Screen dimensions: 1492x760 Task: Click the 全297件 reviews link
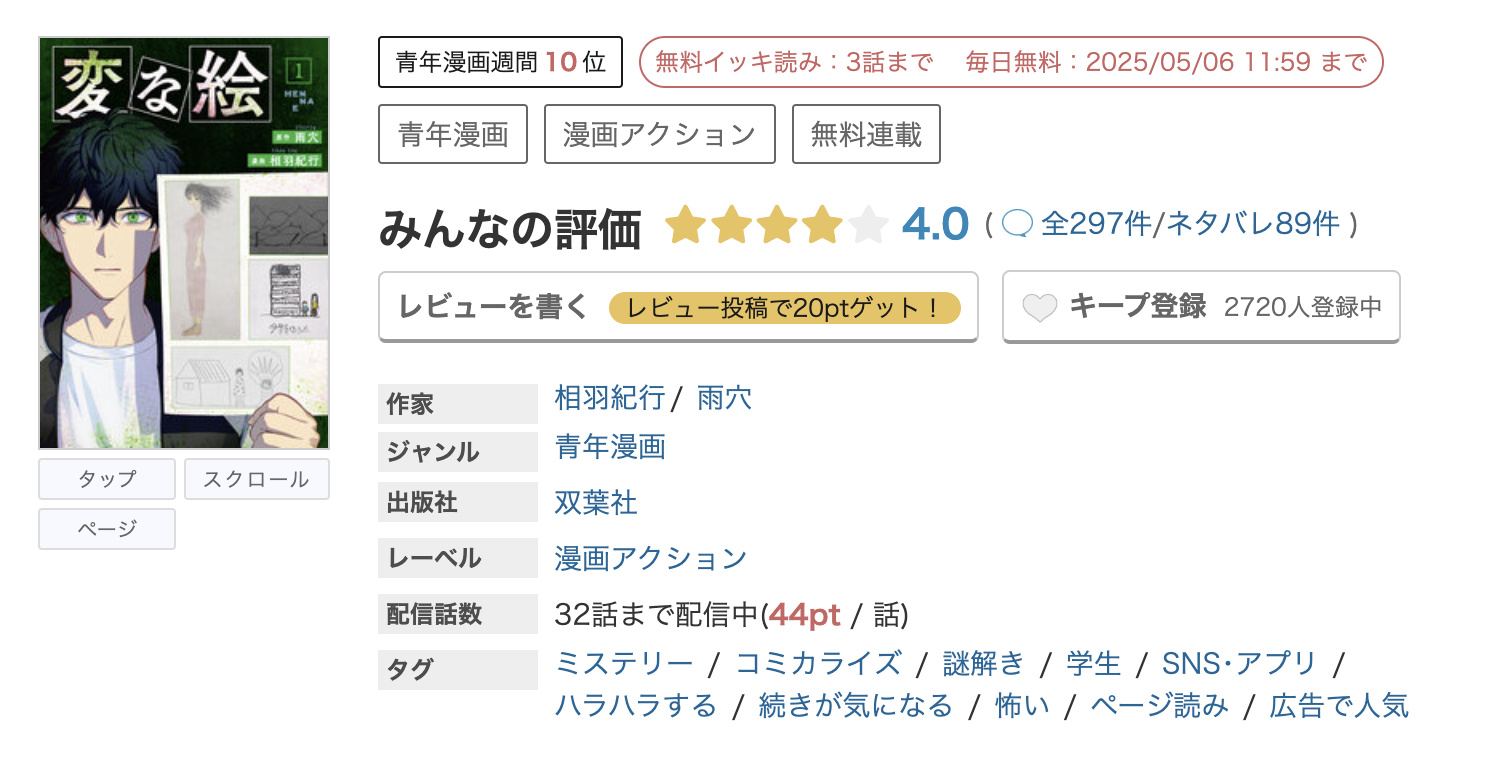(x=1094, y=224)
